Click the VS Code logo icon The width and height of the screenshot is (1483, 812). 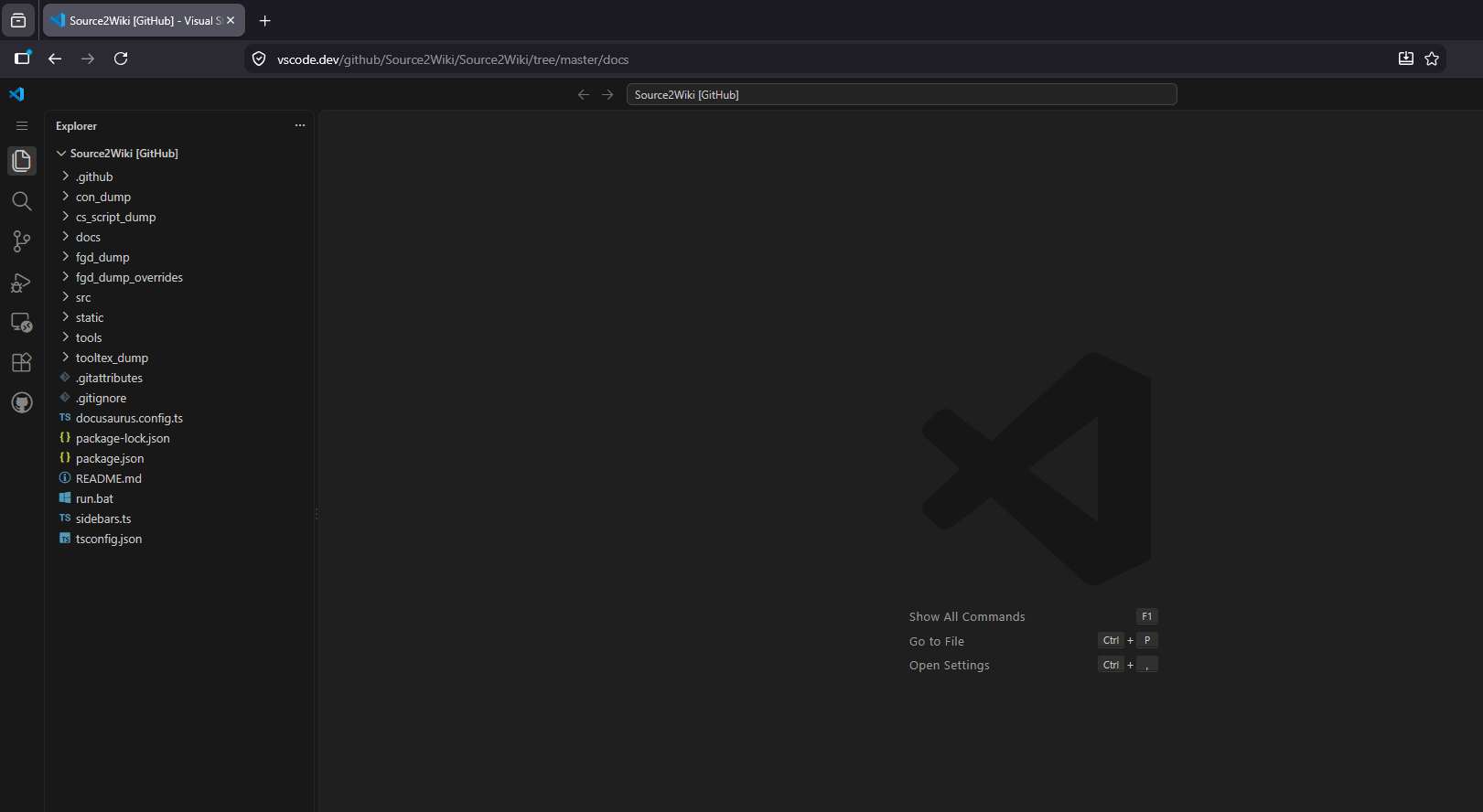16,94
